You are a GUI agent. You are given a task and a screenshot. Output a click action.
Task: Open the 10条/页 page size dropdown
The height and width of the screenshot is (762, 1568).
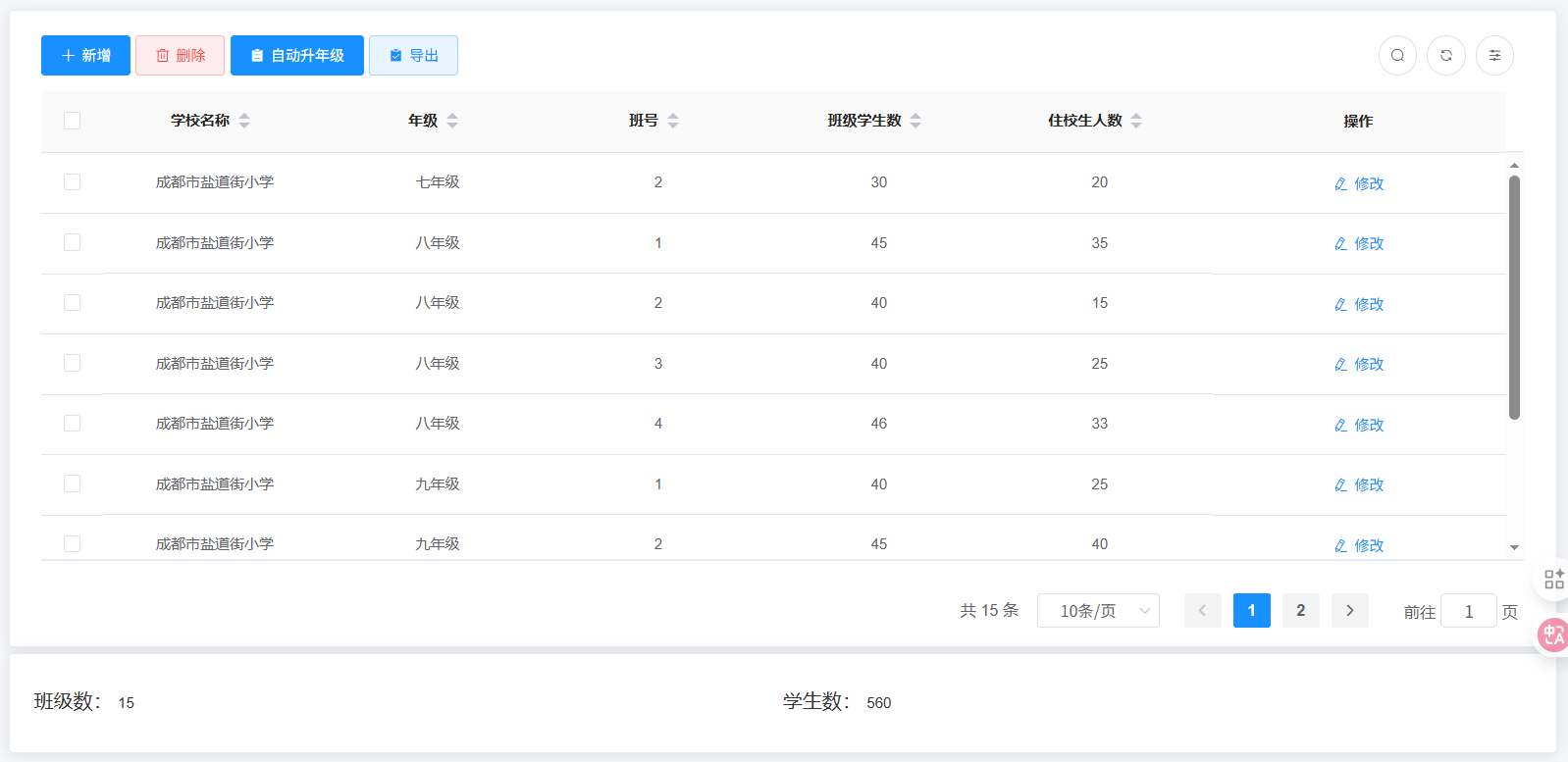point(1098,611)
